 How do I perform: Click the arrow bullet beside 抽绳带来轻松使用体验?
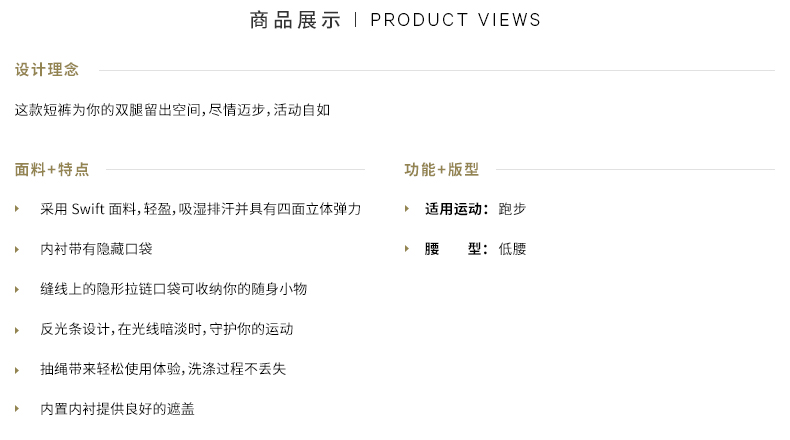pos(17,370)
